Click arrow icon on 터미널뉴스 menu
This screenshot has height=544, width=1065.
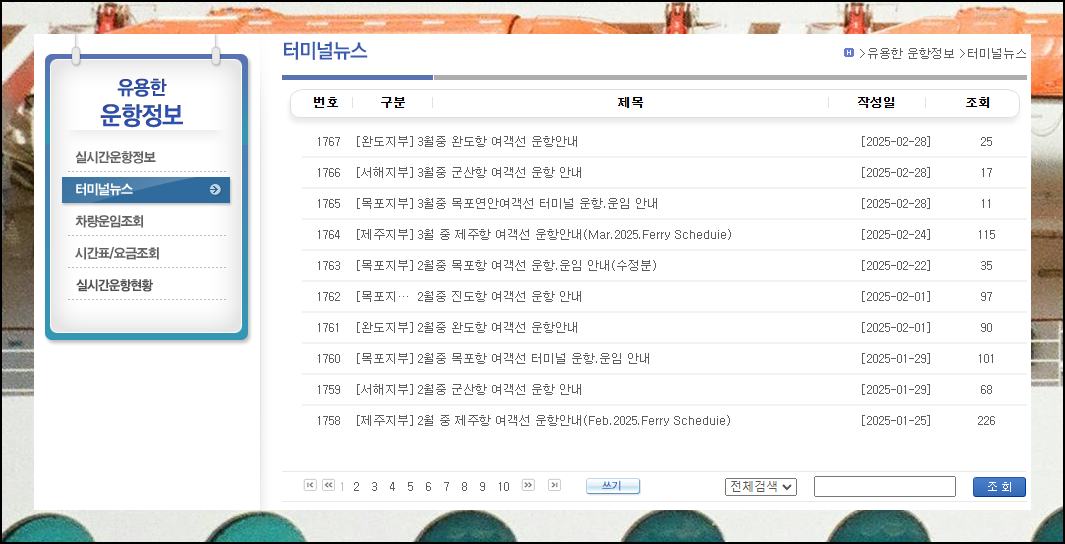point(215,189)
